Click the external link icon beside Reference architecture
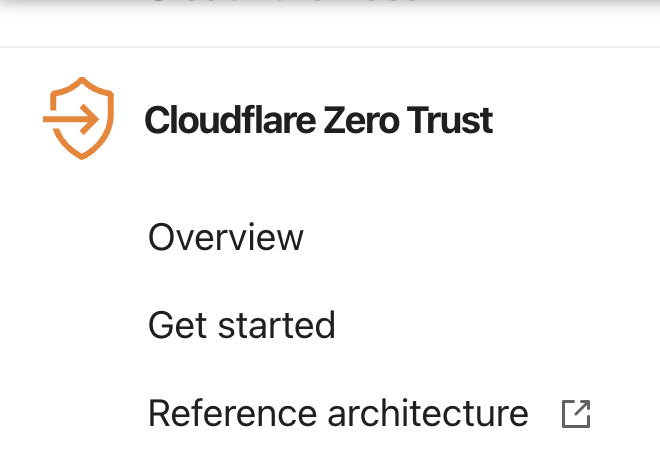Viewport: 660px width, 472px height. [x=576, y=414]
